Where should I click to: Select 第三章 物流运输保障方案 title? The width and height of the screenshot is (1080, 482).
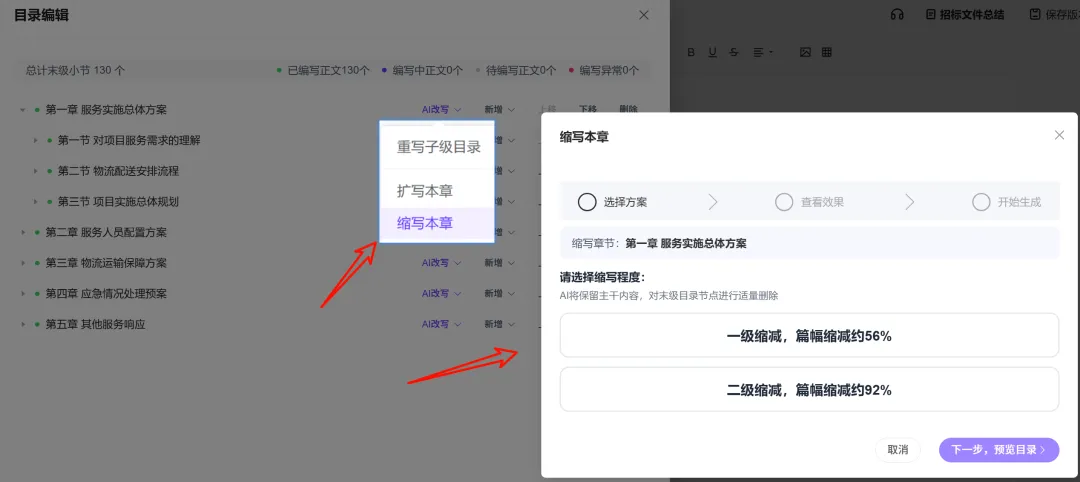[x=106, y=263]
